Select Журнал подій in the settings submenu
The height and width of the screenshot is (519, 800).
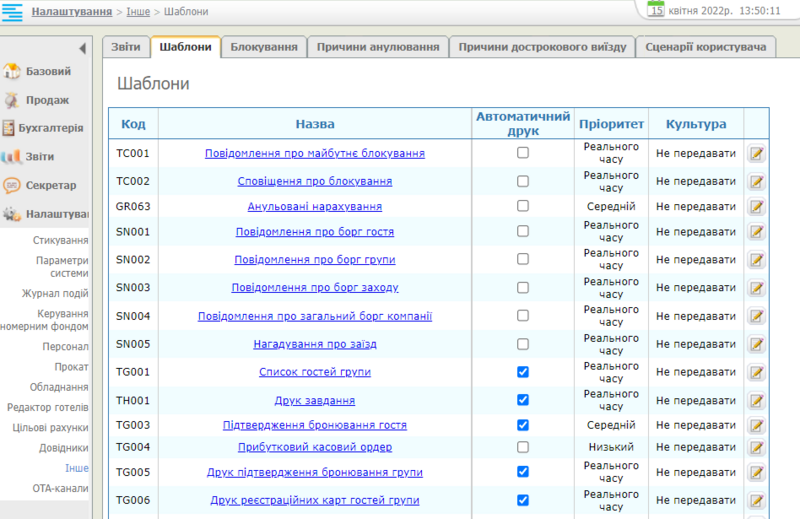55,293
